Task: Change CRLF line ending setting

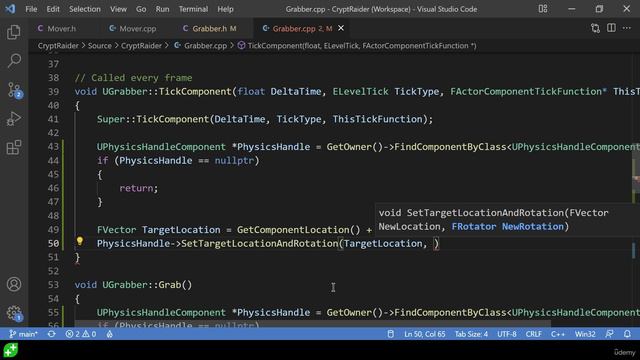Action: (533, 334)
